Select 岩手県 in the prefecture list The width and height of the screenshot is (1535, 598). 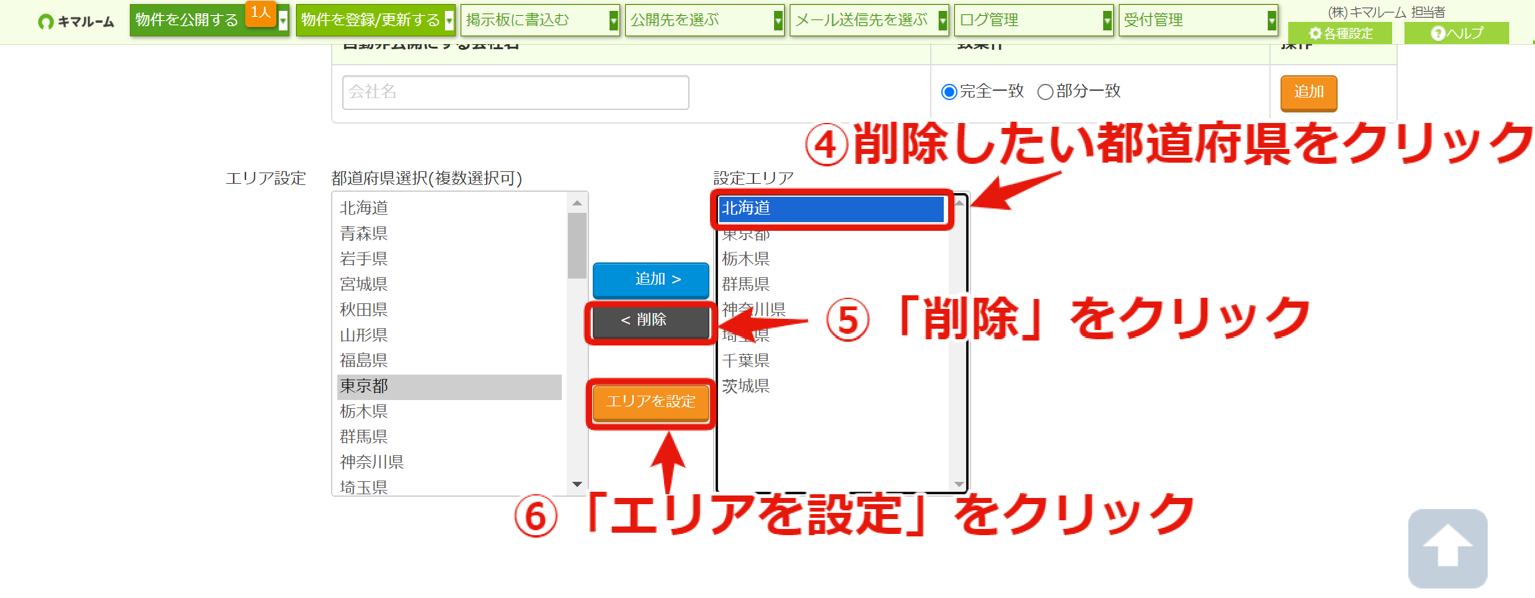tap(449, 259)
